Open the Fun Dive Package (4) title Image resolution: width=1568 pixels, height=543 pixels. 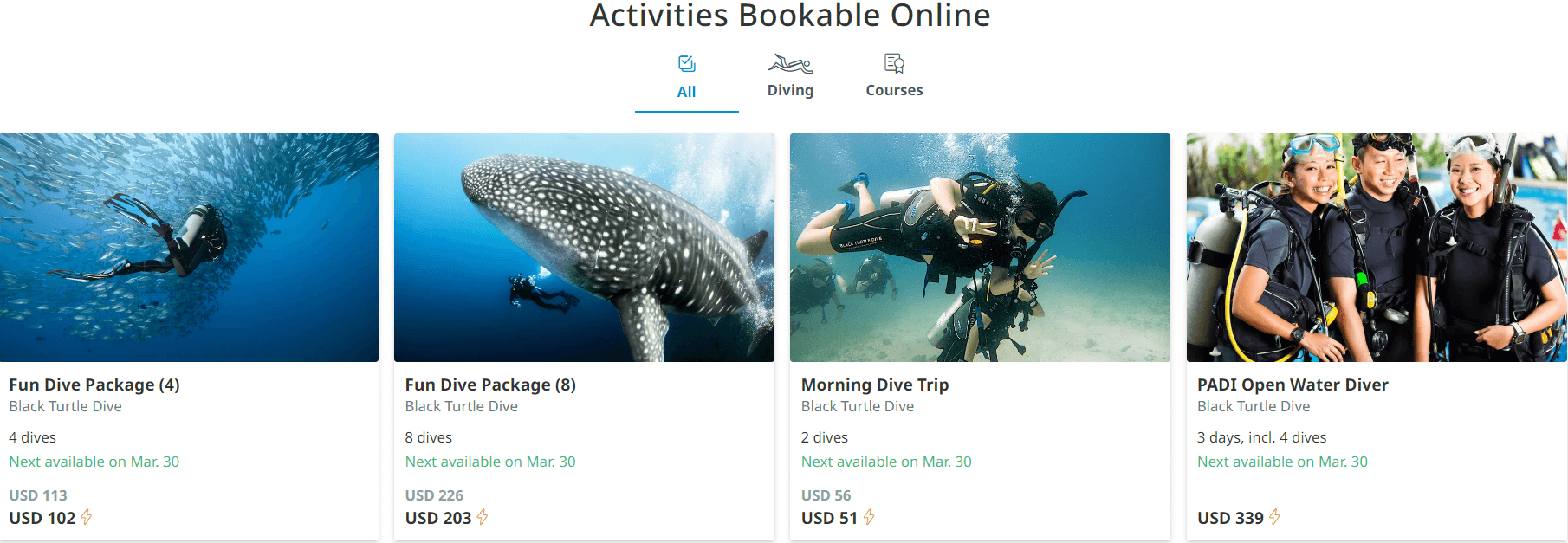[x=94, y=385]
